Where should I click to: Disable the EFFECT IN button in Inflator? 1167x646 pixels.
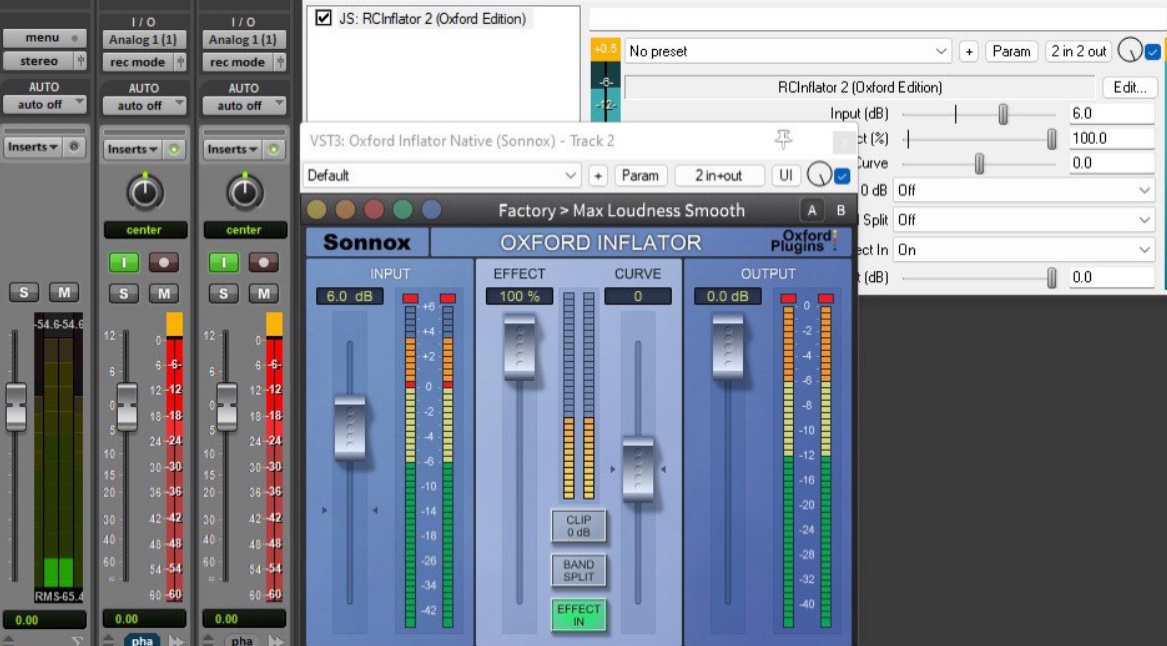(x=578, y=615)
